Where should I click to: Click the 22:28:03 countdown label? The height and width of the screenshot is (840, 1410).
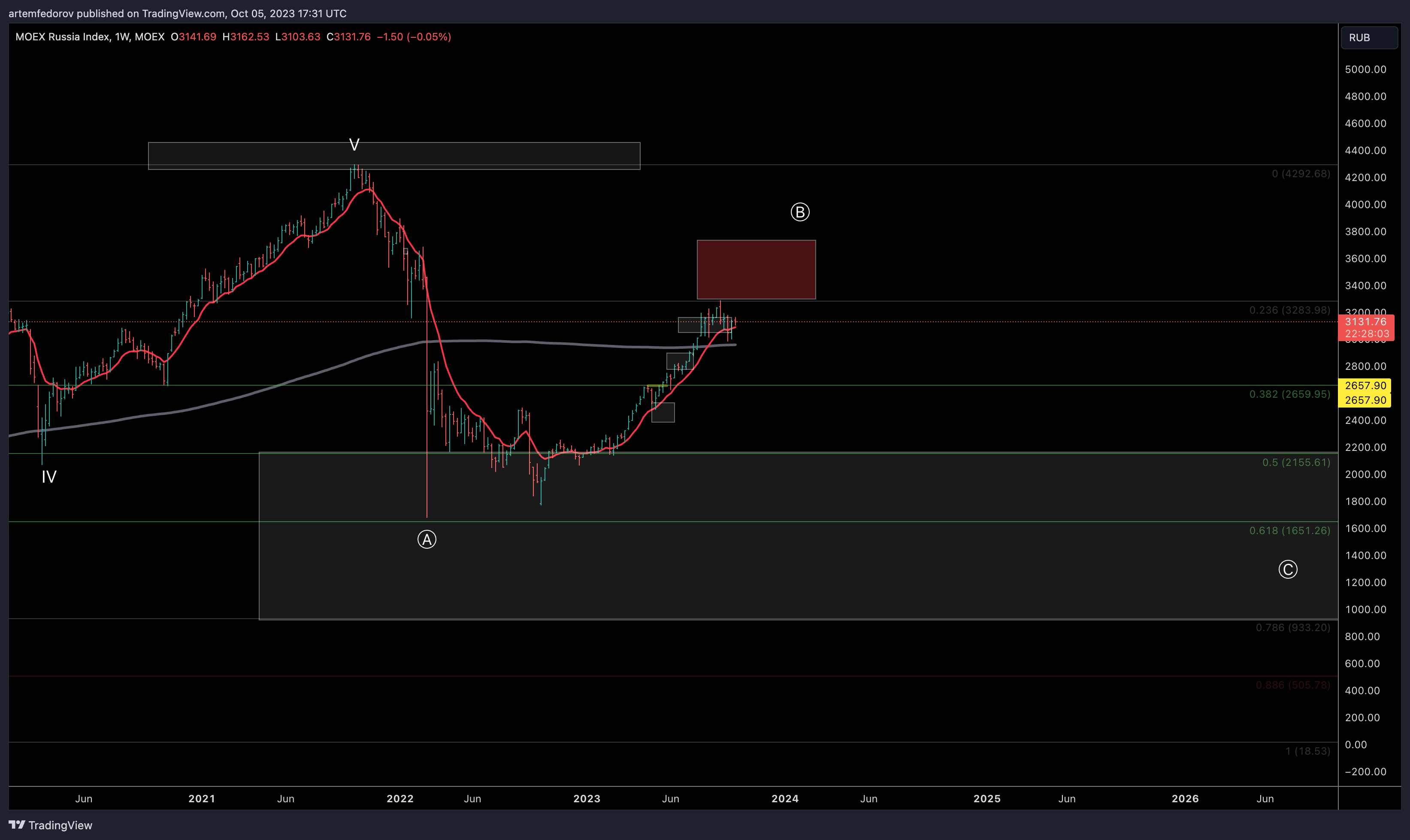point(1365,334)
